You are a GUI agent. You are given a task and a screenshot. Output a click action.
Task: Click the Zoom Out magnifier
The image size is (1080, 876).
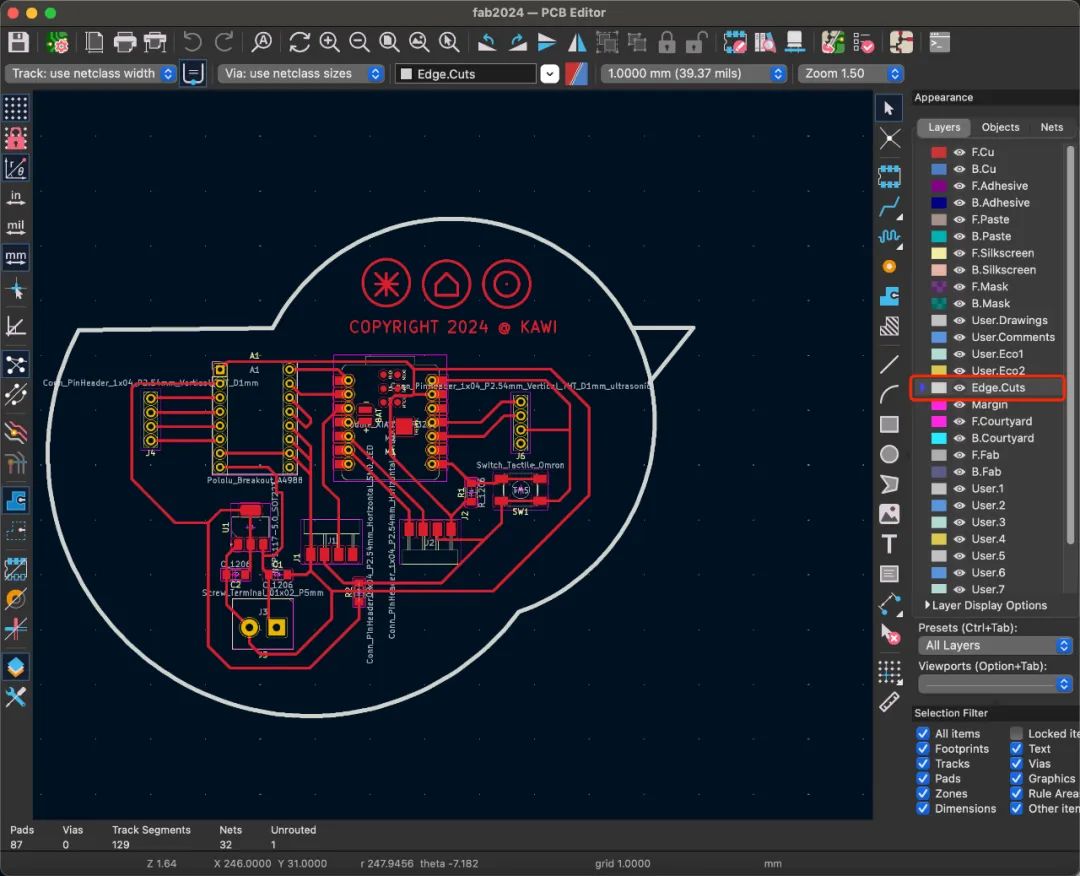[360, 43]
